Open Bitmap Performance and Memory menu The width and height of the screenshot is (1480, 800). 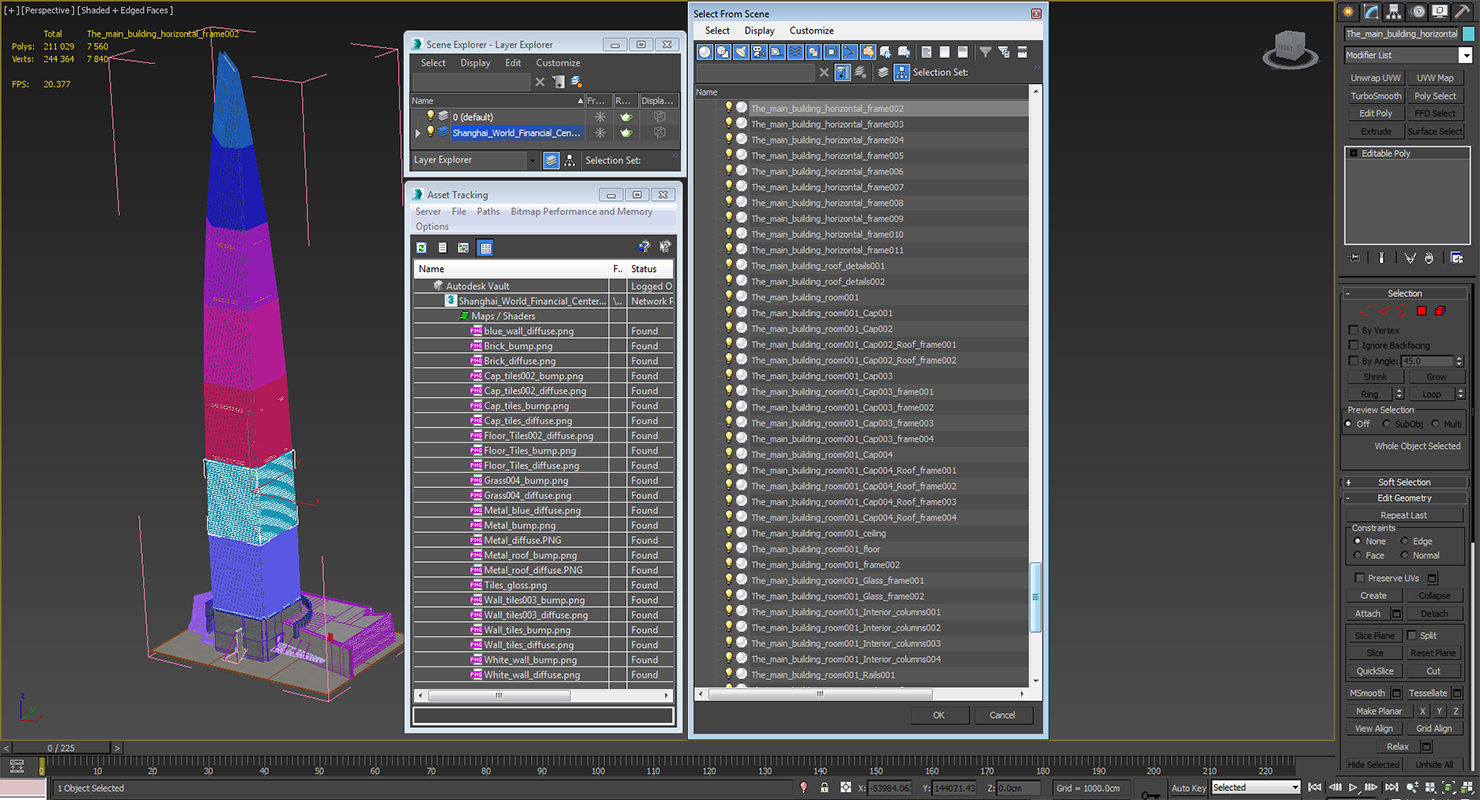pos(581,211)
